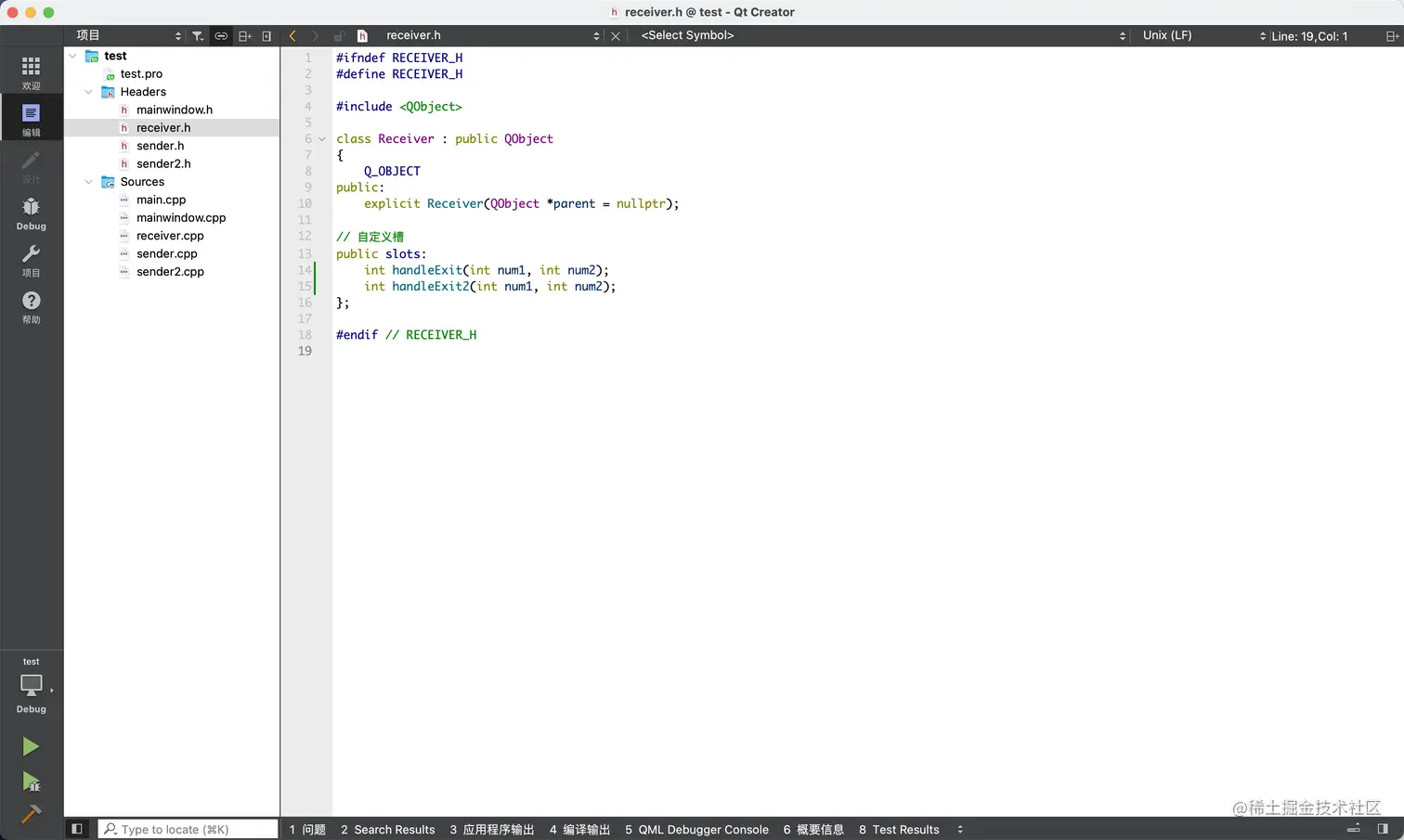Open the Select Symbol dropdown
1404x840 pixels.
[x=882, y=36]
